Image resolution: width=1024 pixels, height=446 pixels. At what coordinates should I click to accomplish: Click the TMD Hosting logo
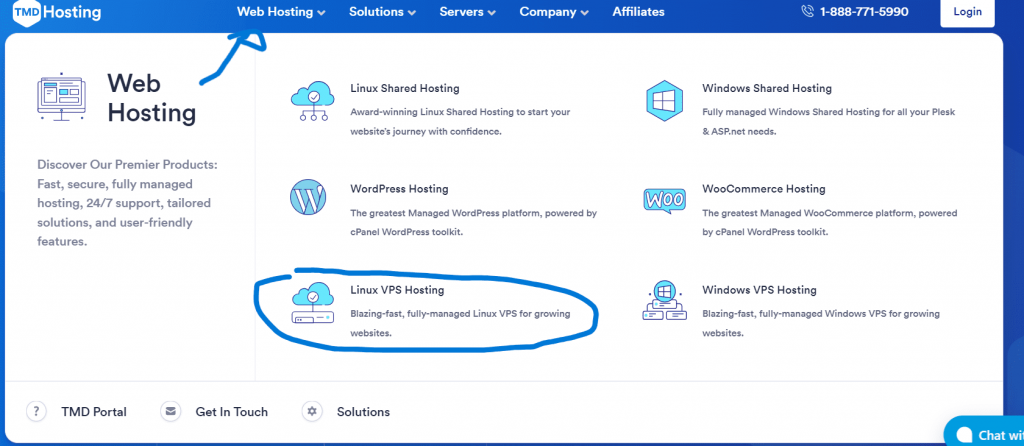click(57, 12)
